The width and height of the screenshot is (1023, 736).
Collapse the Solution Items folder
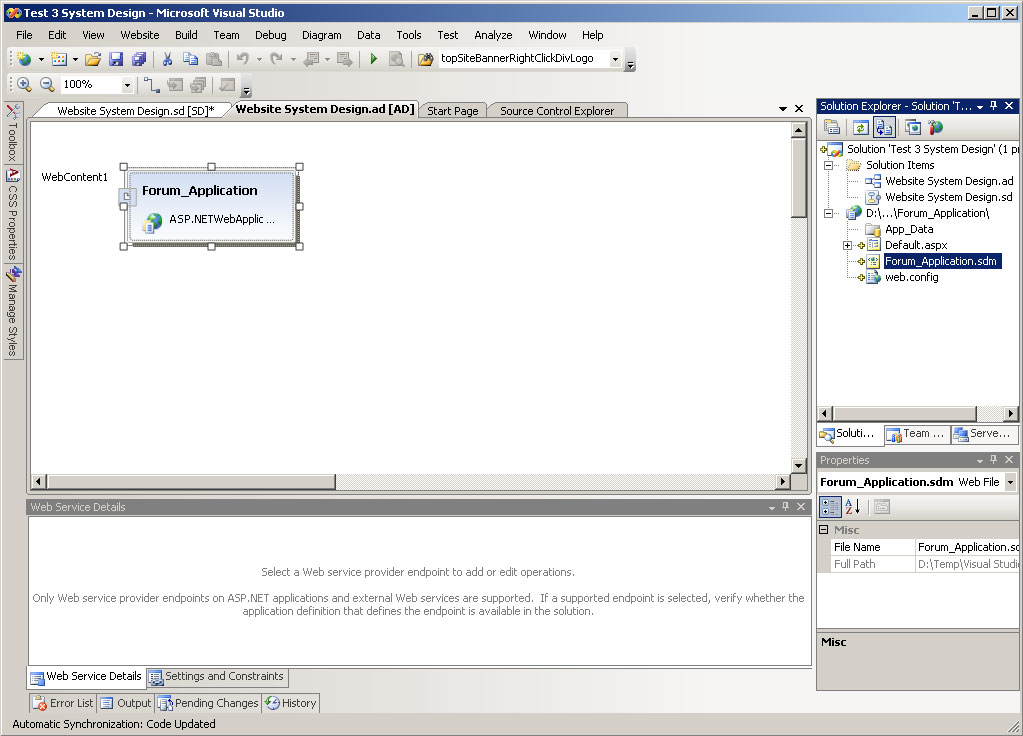pos(829,165)
